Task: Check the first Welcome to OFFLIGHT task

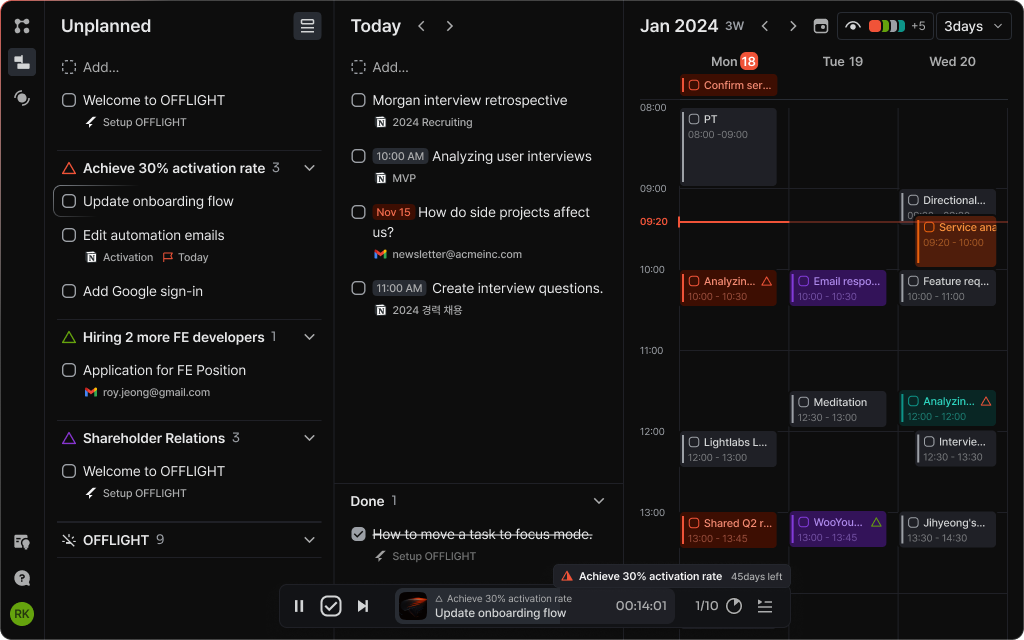Action: (69, 100)
